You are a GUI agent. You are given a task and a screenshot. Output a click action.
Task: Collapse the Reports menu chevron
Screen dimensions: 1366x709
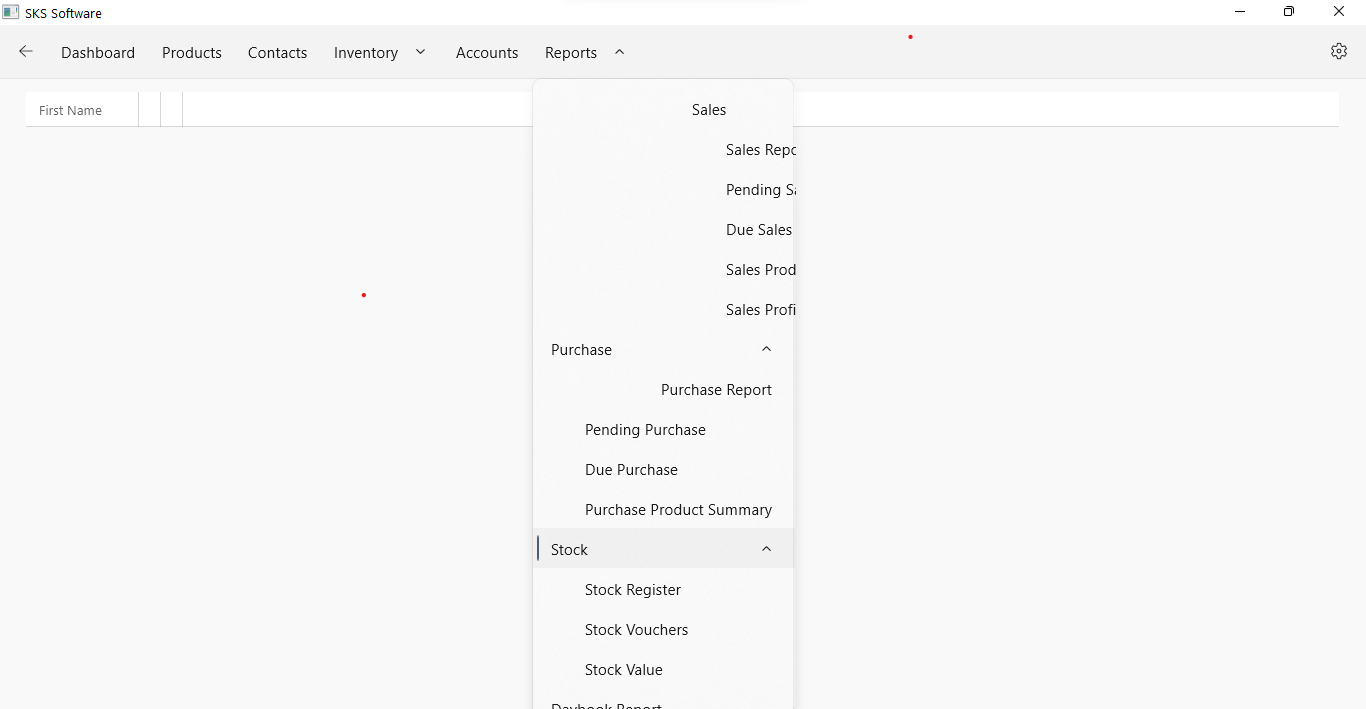click(619, 52)
